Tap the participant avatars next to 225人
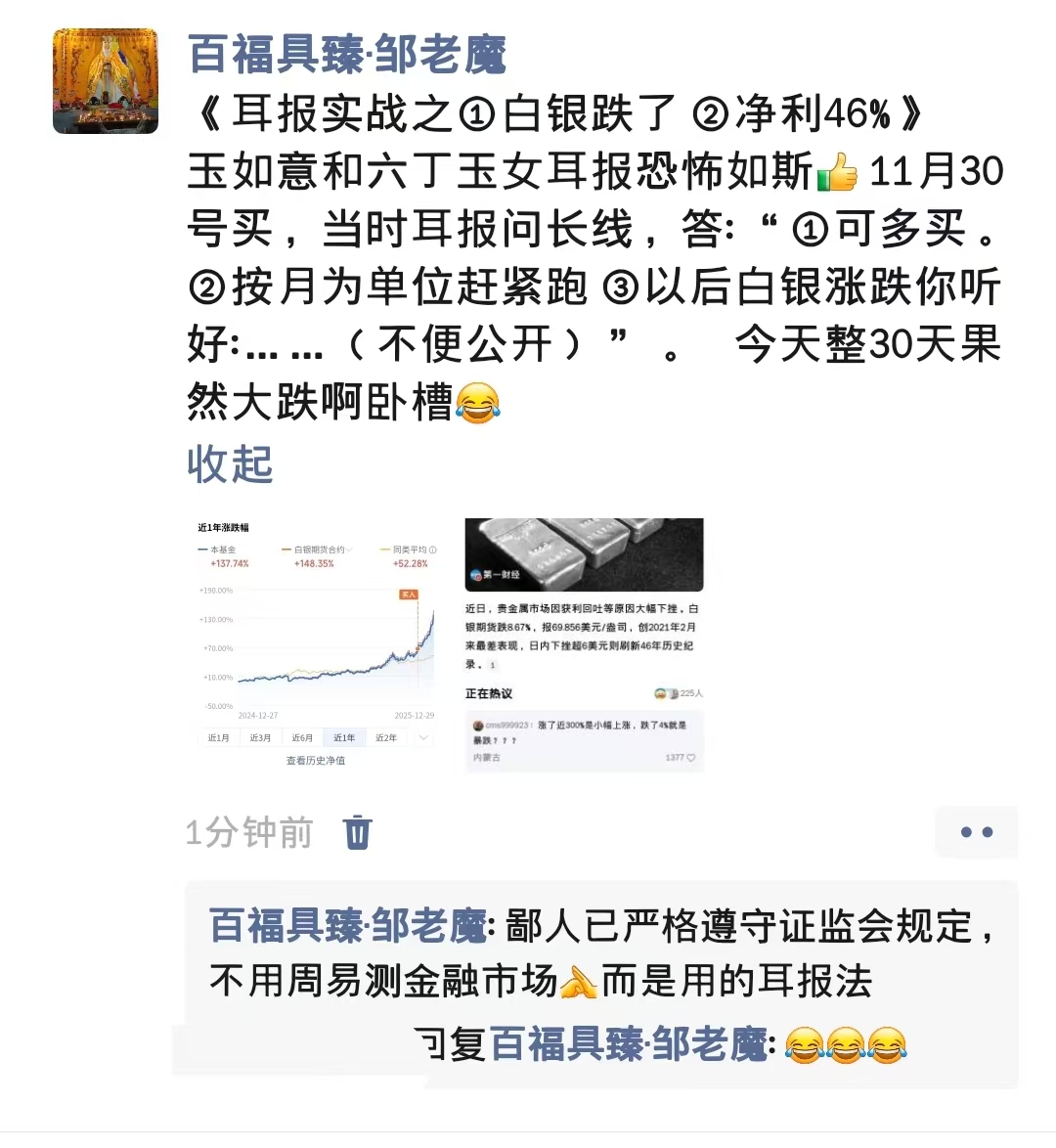Image resolution: width=1056 pixels, height=1148 pixels. 666,692
